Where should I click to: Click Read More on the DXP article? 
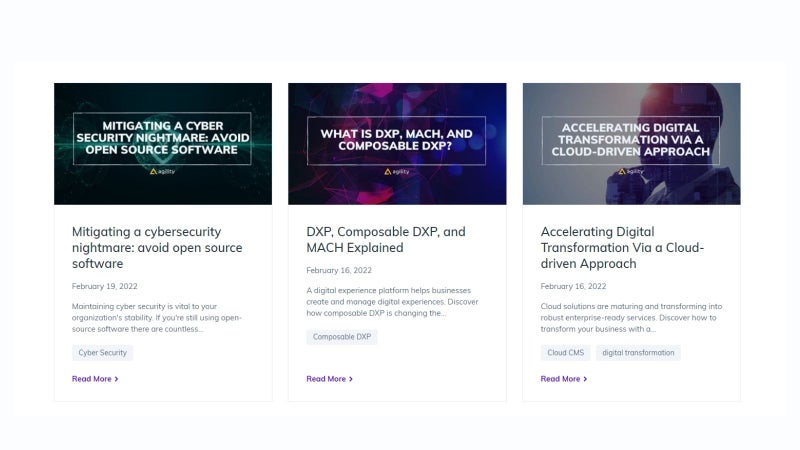tap(330, 379)
